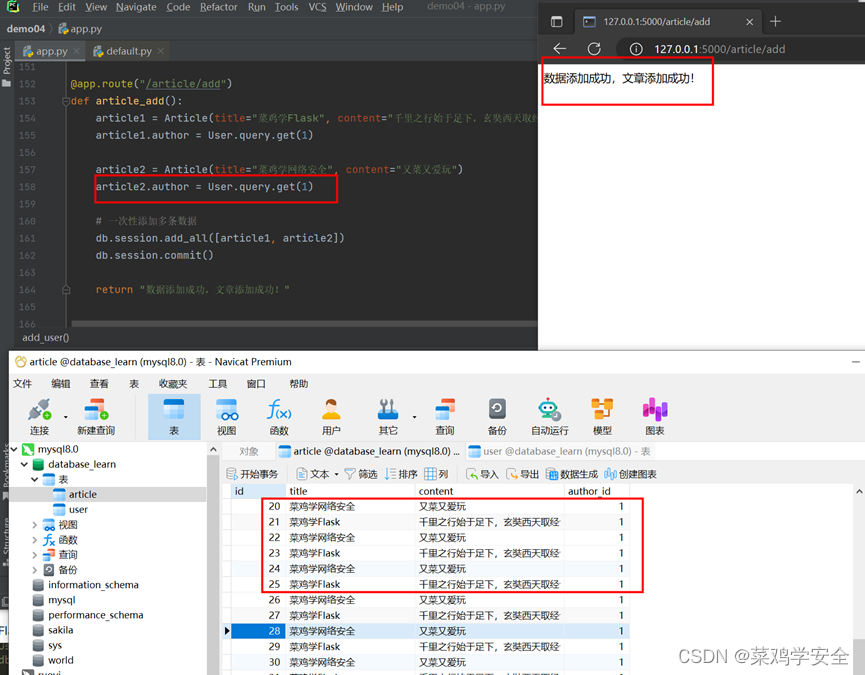The image size is (865, 675).
Task: Collapse the 表 tables tree node
Action: click(x=34, y=479)
